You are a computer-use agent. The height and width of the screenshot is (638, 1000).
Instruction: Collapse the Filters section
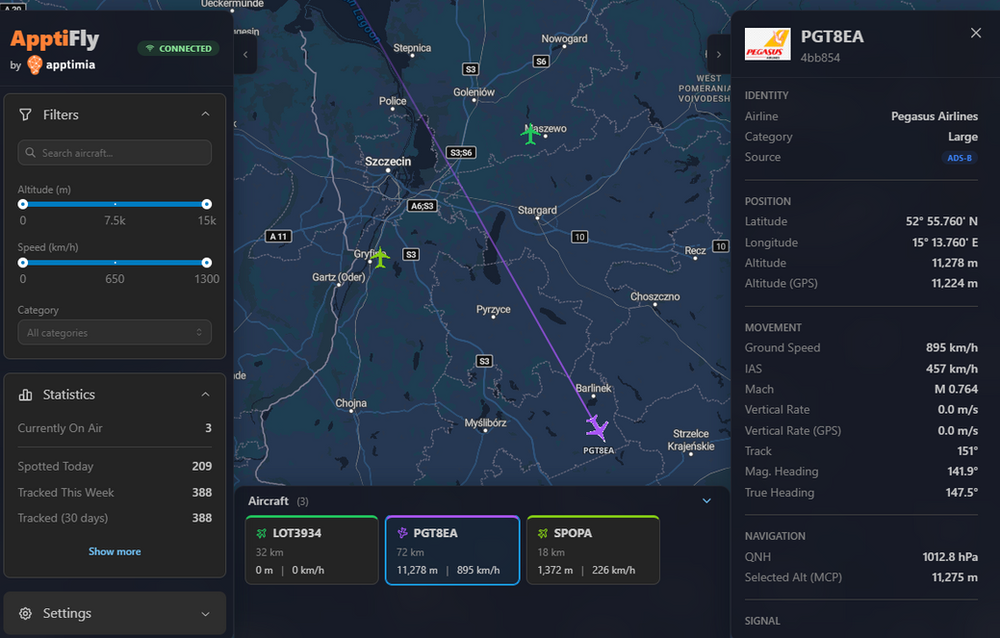point(205,114)
